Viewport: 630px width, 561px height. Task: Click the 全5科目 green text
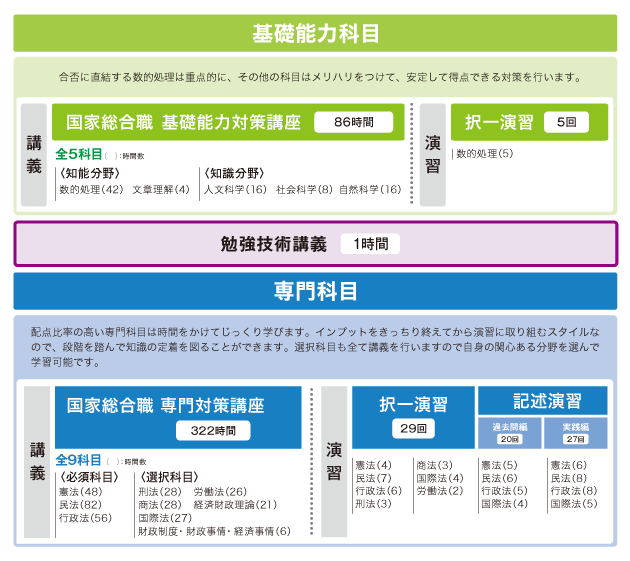pos(79,154)
